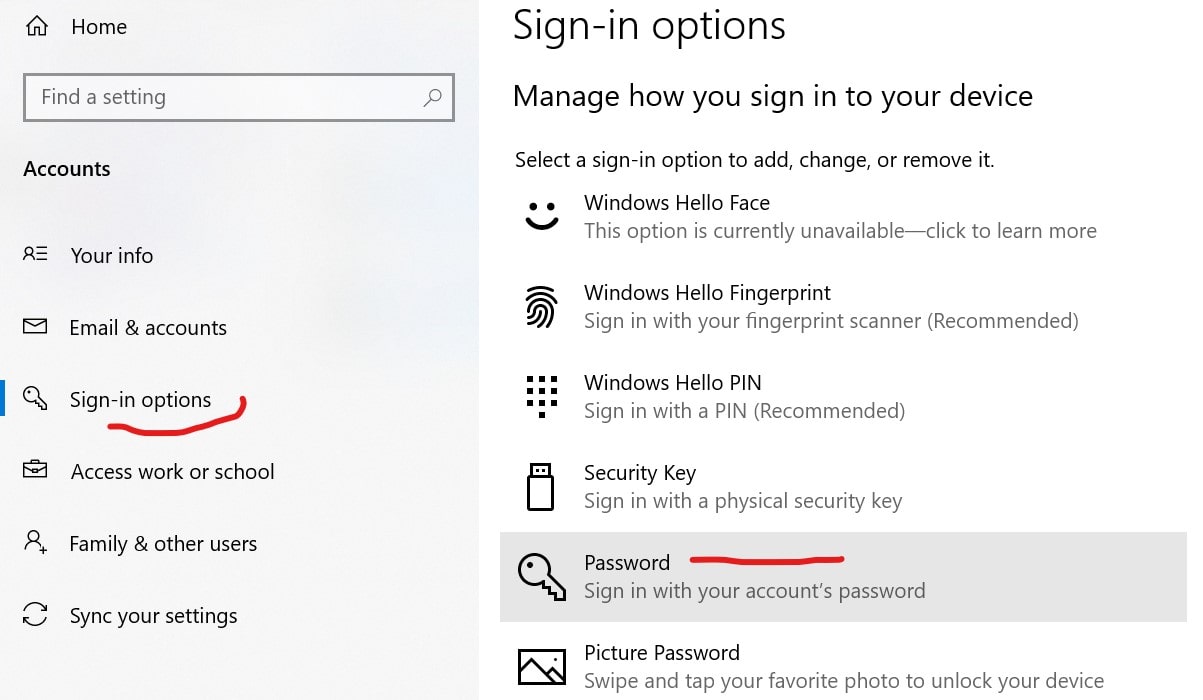This screenshot has height=700, width=1203.
Task: Click the Family & other users icon
Action: [35, 543]
